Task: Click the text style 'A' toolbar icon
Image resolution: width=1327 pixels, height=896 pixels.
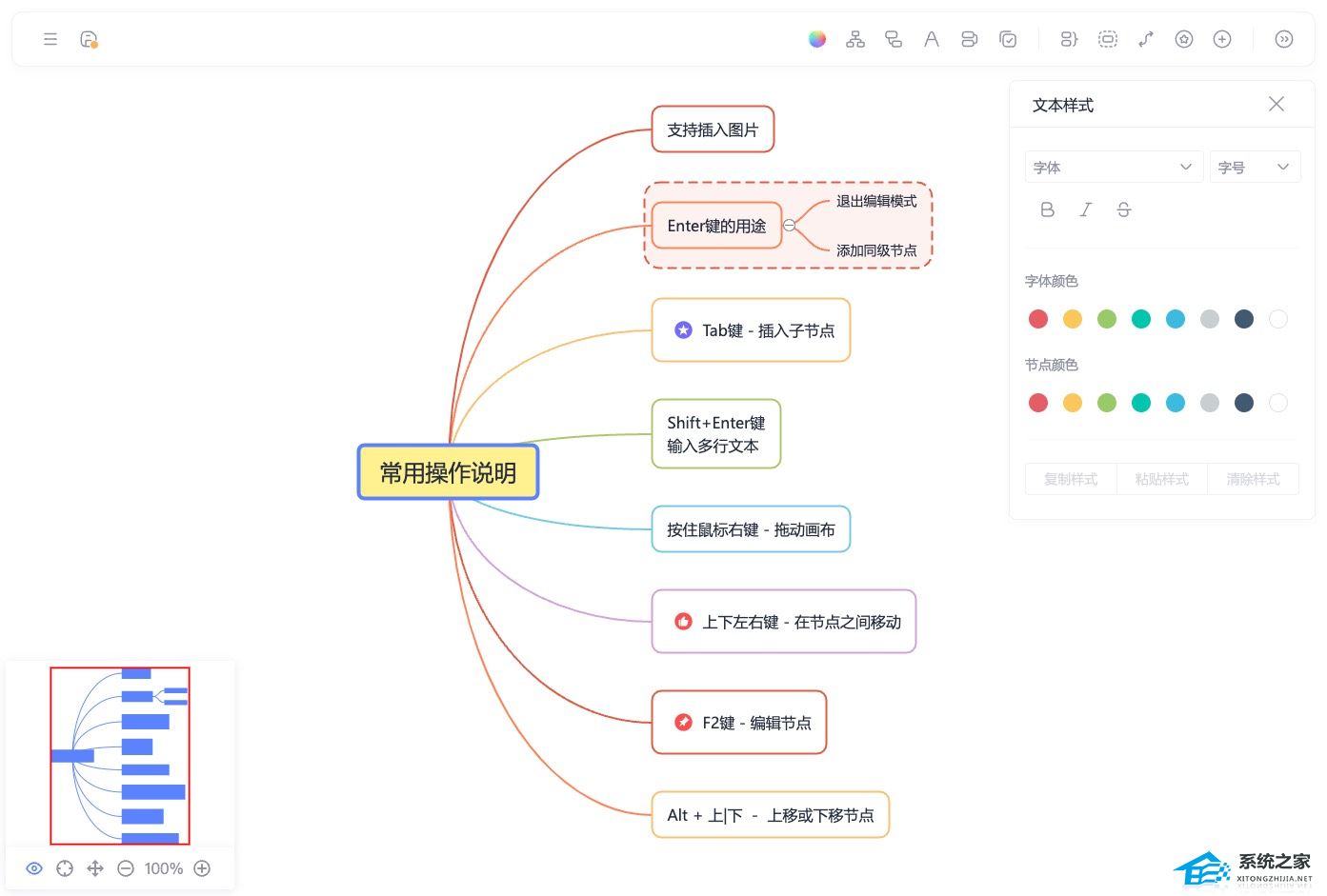Action: click(x=931, y=39)
